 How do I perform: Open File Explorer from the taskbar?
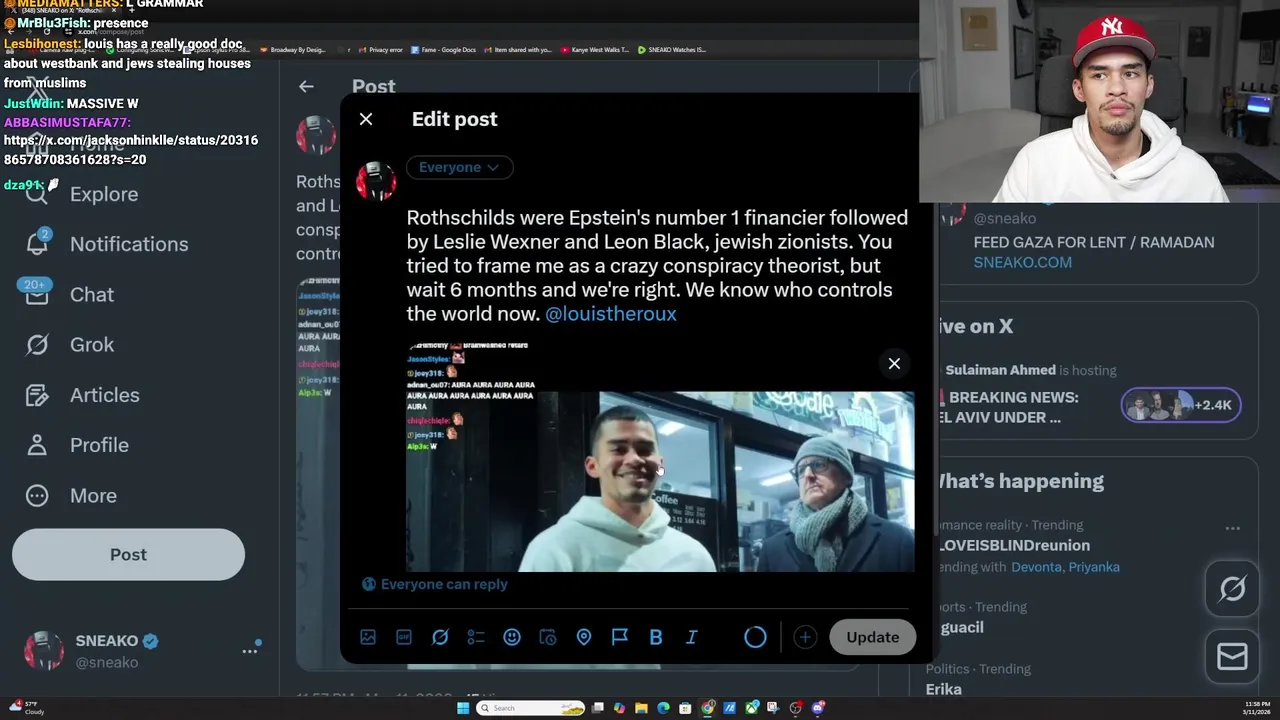(641, 708)
